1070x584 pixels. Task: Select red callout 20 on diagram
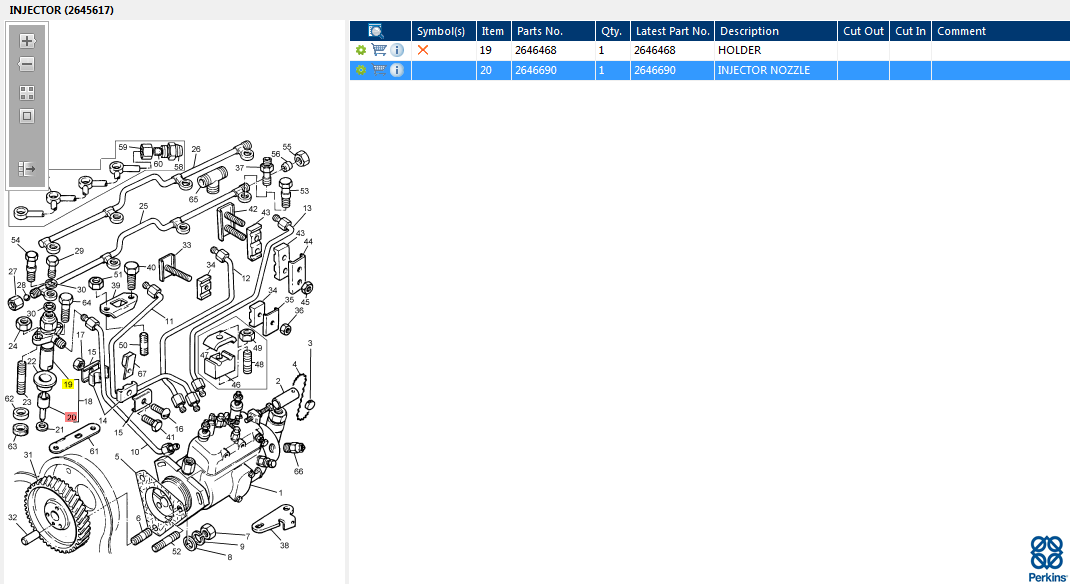pyautogui.click(x=71, y=417)
